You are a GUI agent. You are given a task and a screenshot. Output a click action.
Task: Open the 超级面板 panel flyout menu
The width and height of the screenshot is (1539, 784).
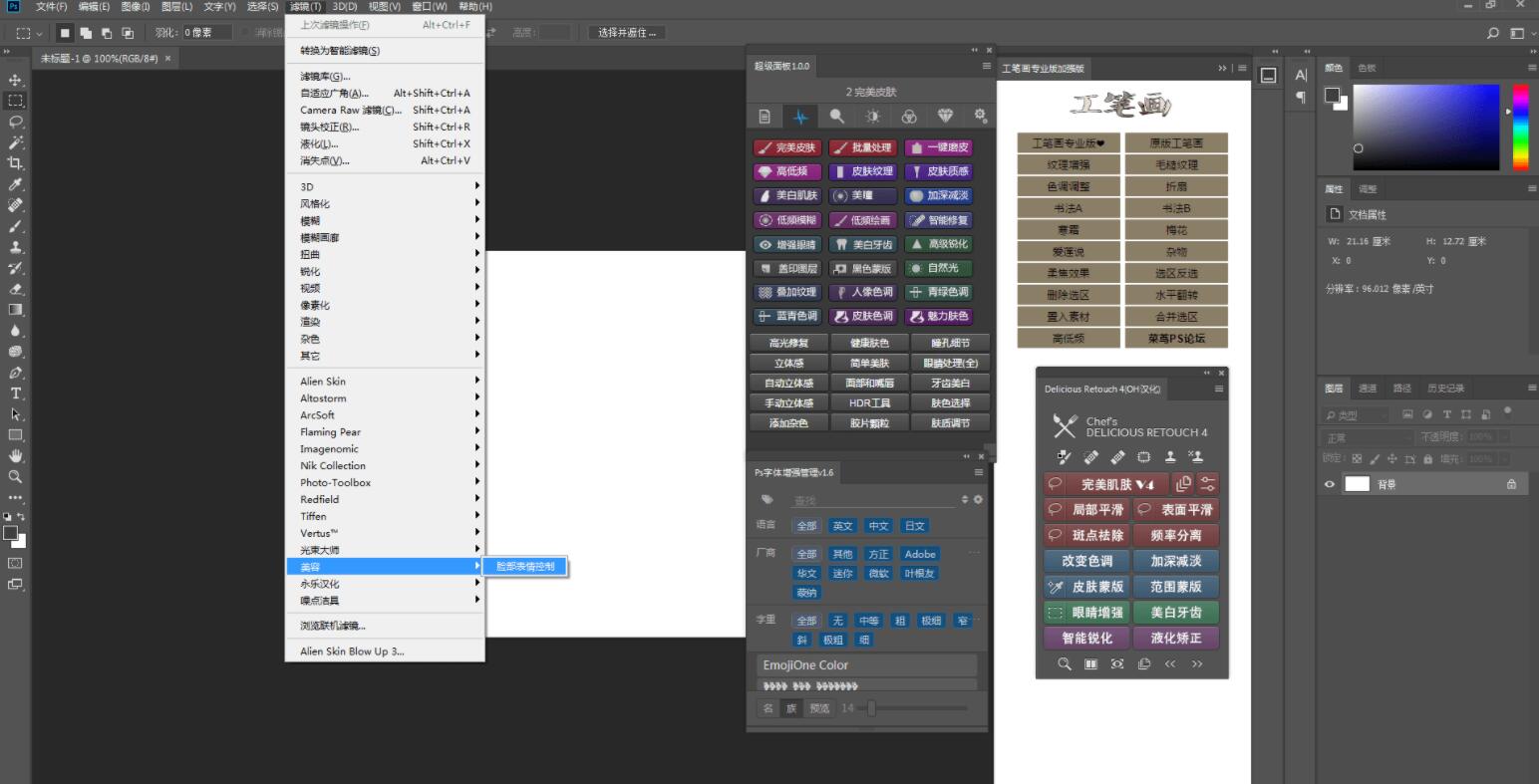(986, 66)
